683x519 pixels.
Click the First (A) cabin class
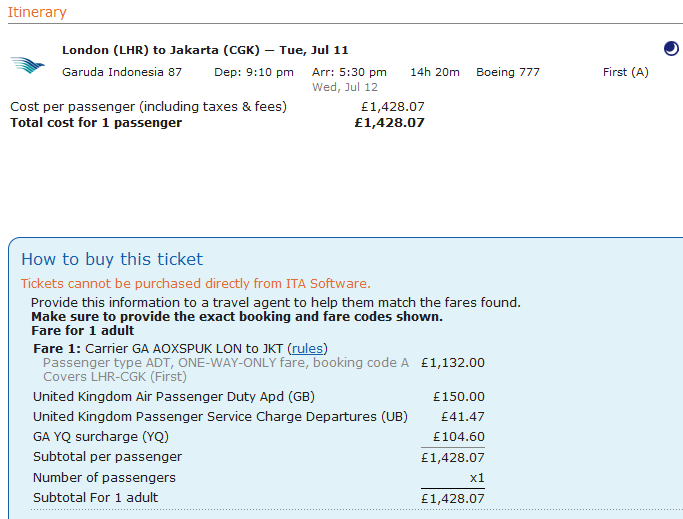pos(625,72)
